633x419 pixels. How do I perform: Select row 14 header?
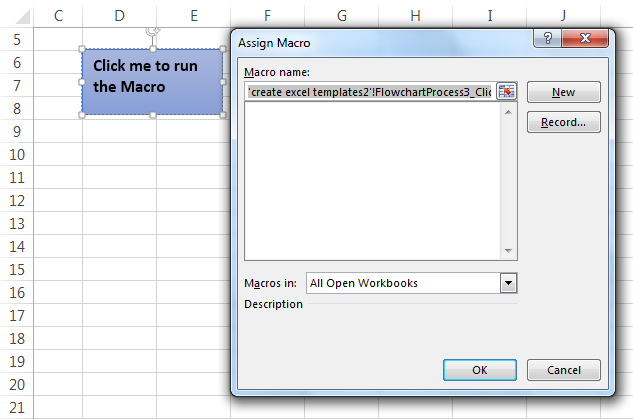coord(17,247)
